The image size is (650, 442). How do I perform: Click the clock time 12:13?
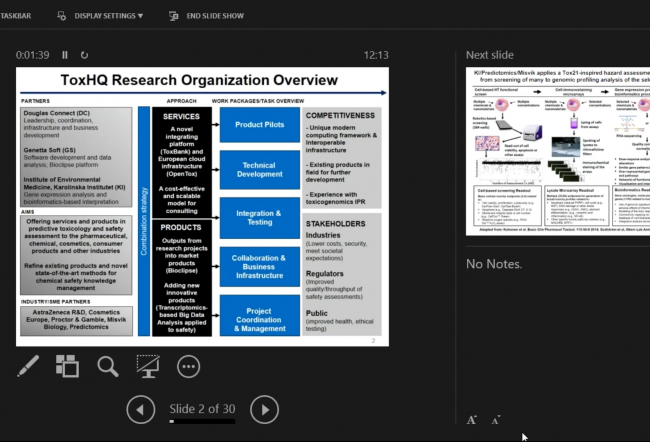point(376,55)
